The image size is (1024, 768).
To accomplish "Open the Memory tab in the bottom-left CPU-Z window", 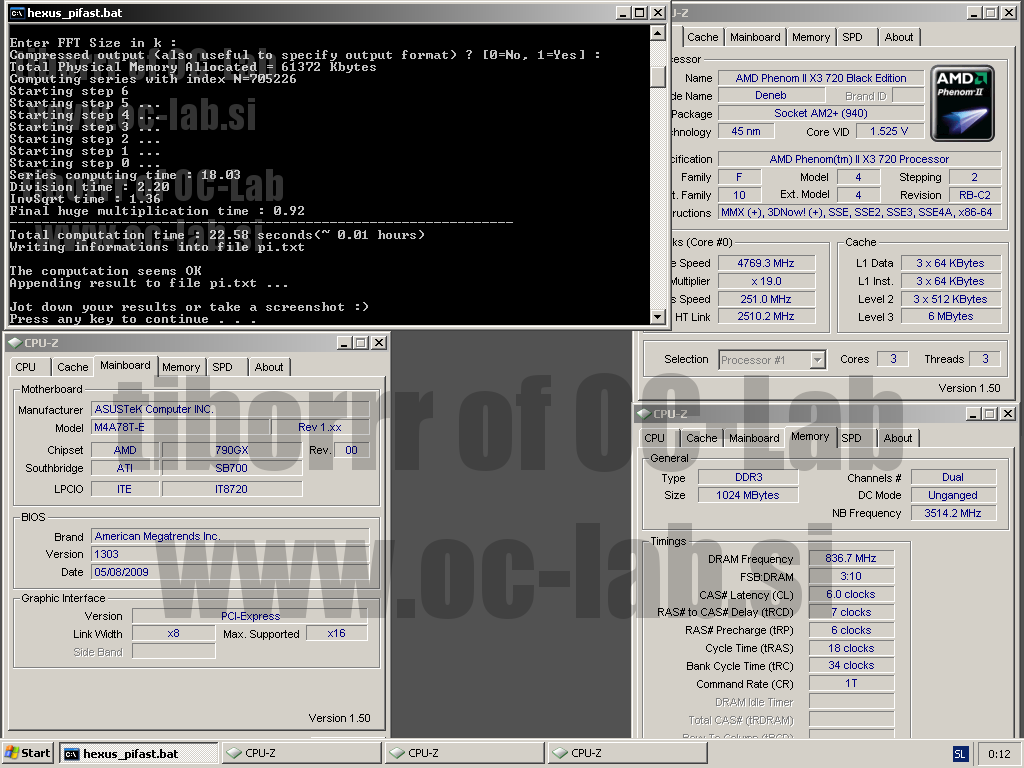I will point(181,367).
